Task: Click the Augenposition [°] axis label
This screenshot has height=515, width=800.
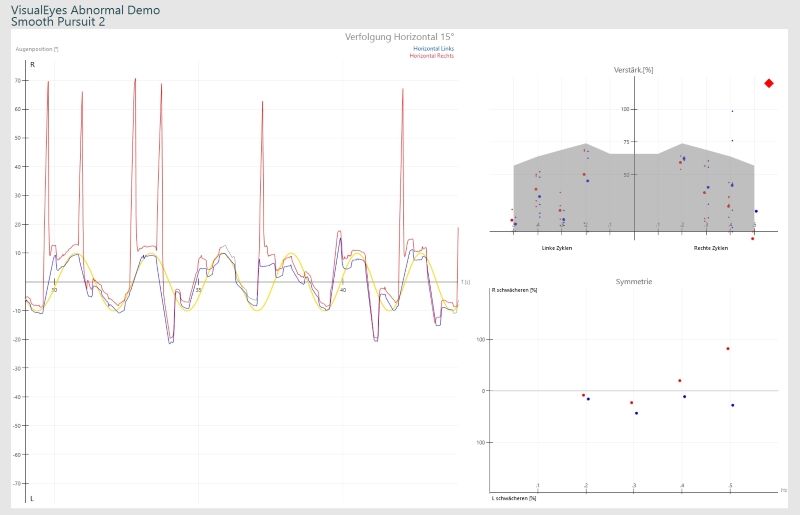Action: click(37, 49)
